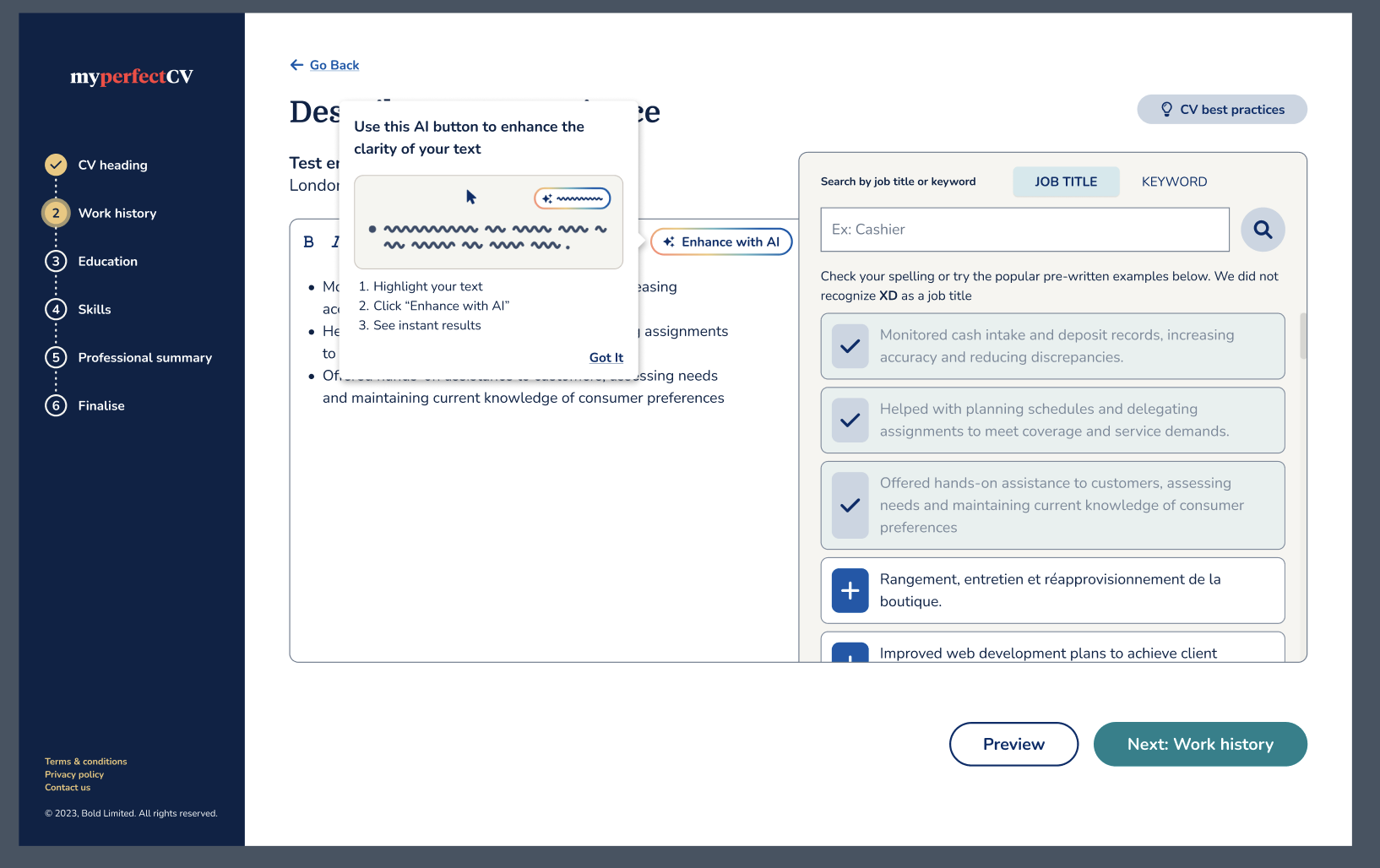Screen dimensions: 1380x868
Task: Uncheck the Offered hands-on assistance example
Action: [850, 505]
